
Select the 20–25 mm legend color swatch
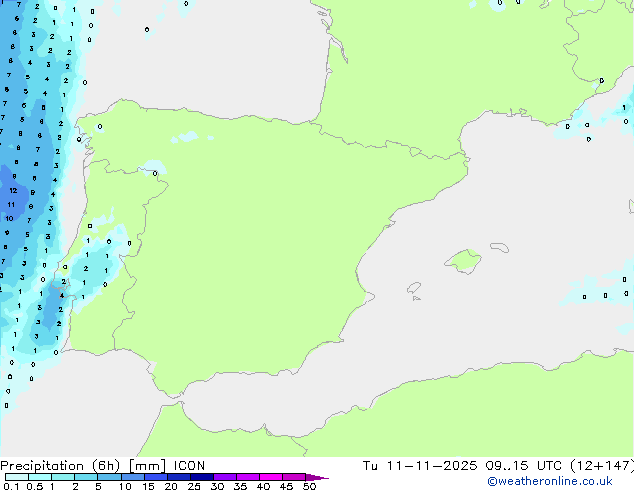click(x=178, y=477)
